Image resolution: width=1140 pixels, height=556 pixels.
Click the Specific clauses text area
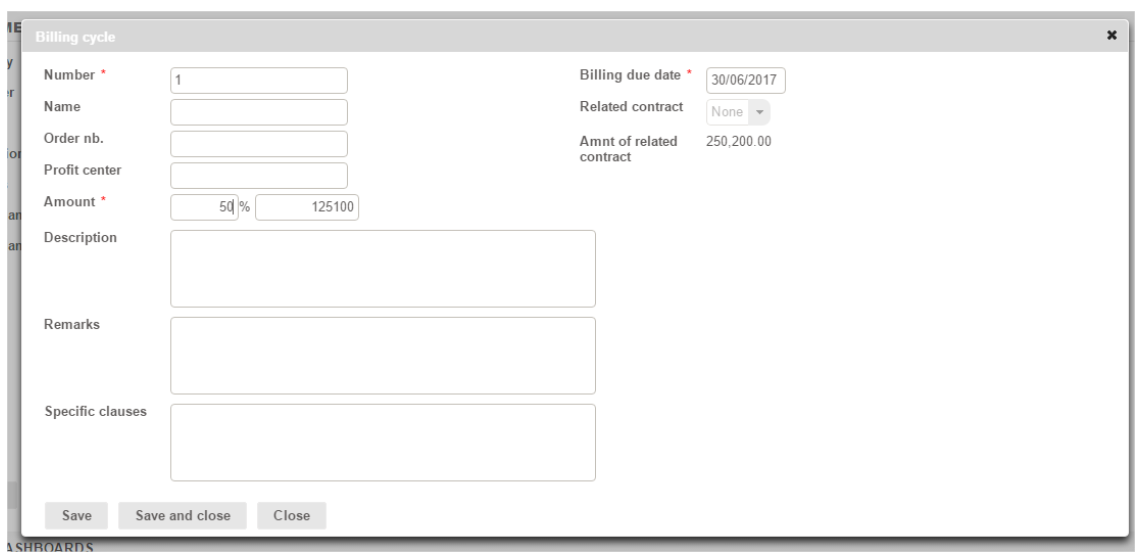click(x=383, y=442)
